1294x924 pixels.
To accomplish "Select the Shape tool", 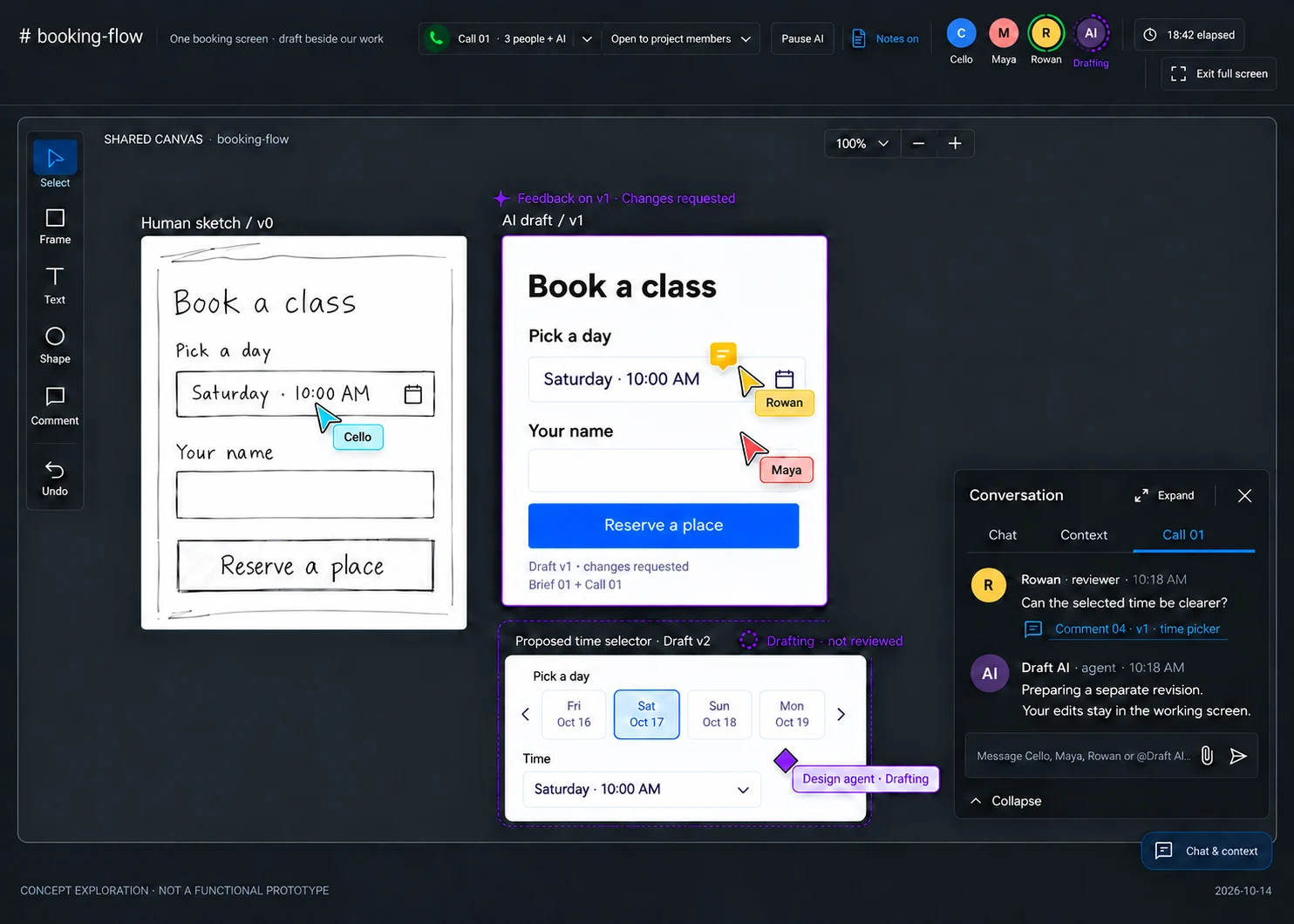I will click(x=55, y=345).
